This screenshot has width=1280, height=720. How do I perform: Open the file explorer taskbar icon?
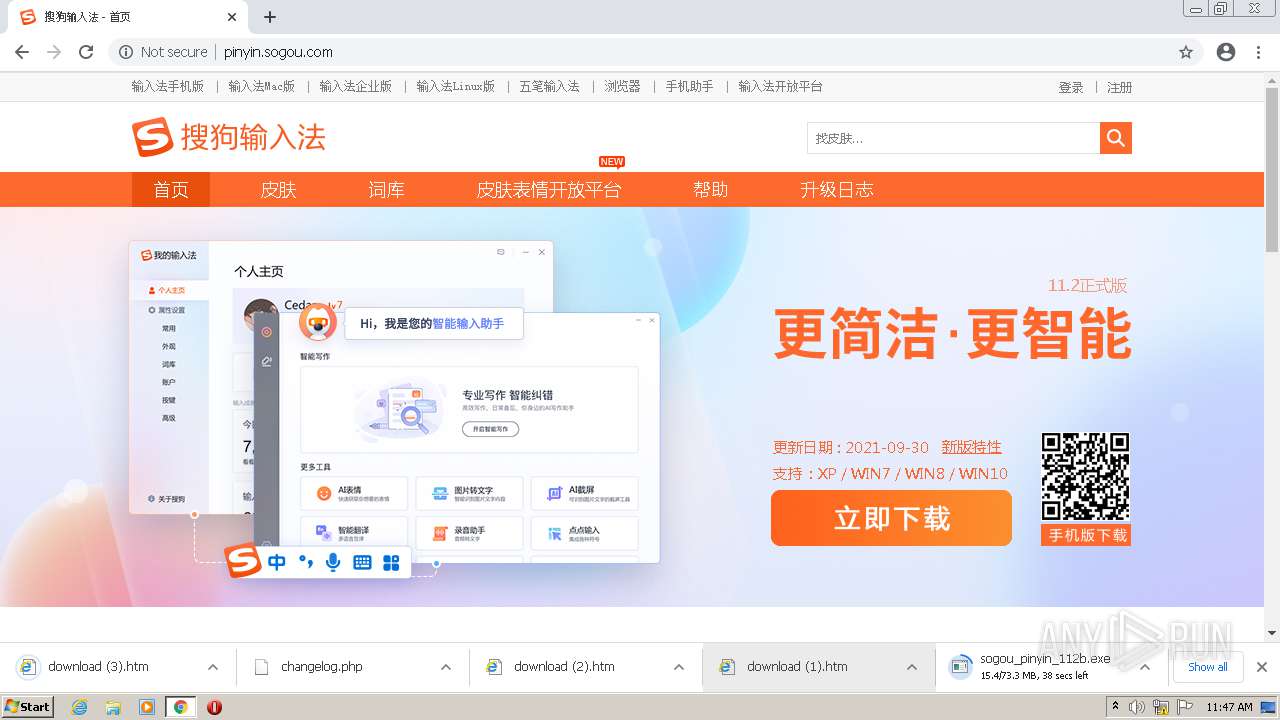[113, 707]
